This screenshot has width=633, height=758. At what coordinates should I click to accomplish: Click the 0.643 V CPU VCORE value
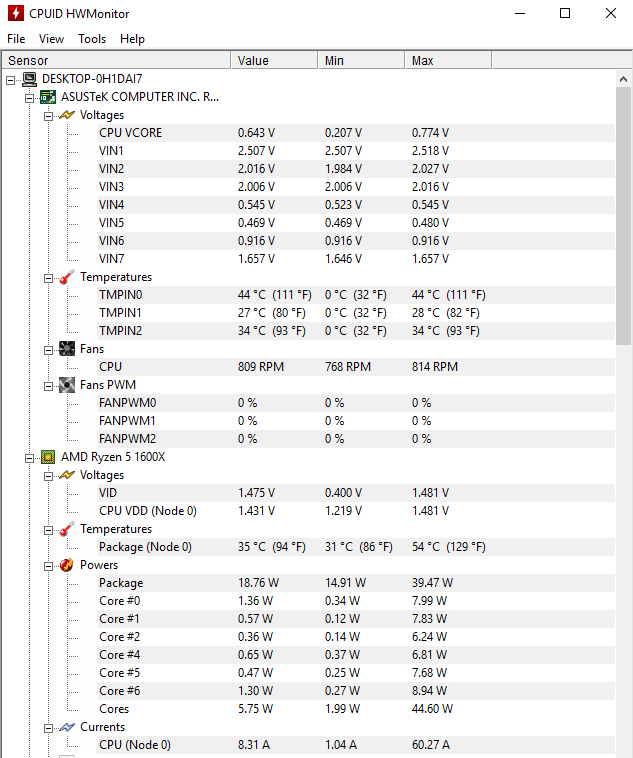click(x=256, y=133)
